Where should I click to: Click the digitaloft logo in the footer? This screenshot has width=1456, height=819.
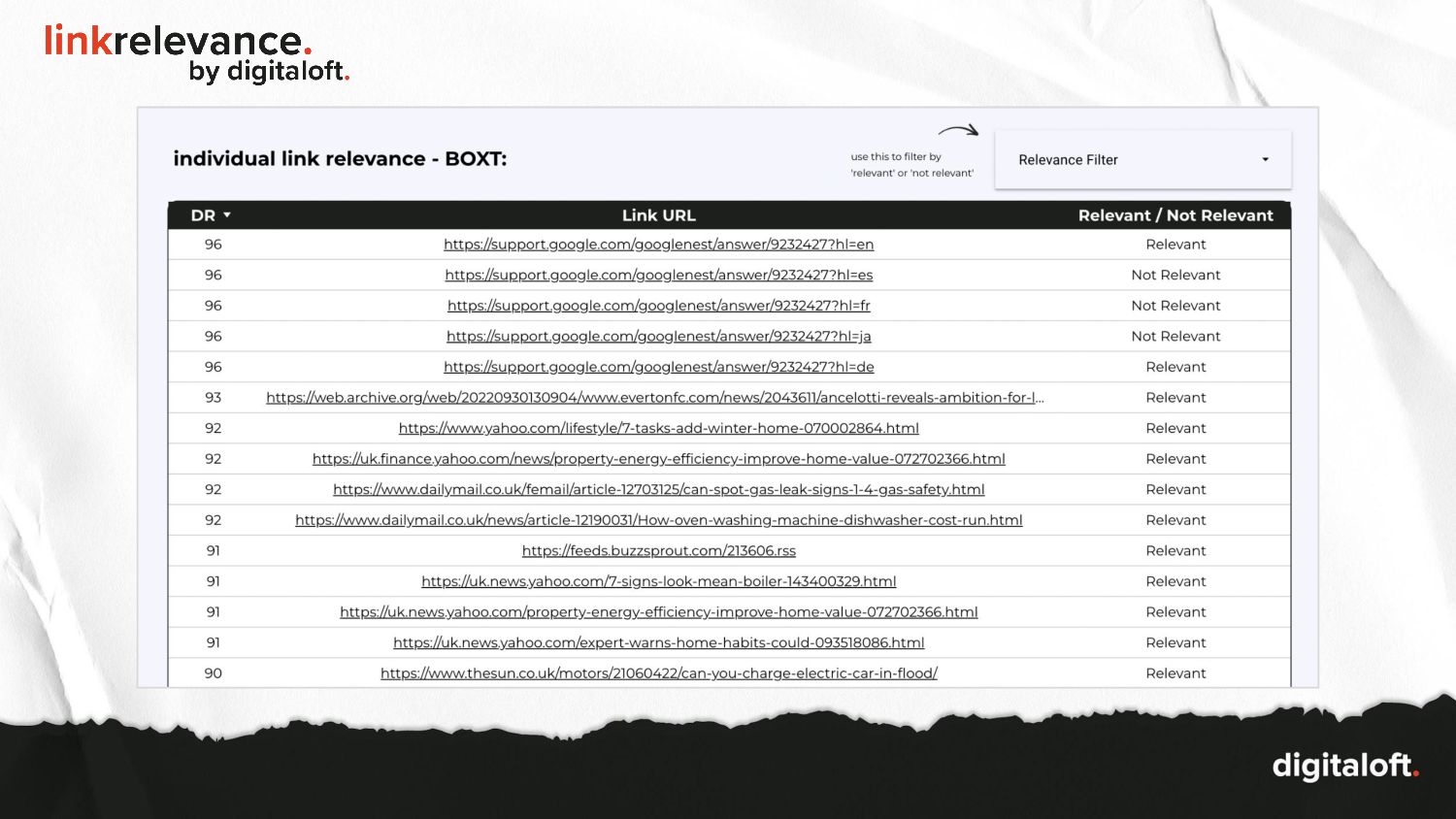[1345, 766]
